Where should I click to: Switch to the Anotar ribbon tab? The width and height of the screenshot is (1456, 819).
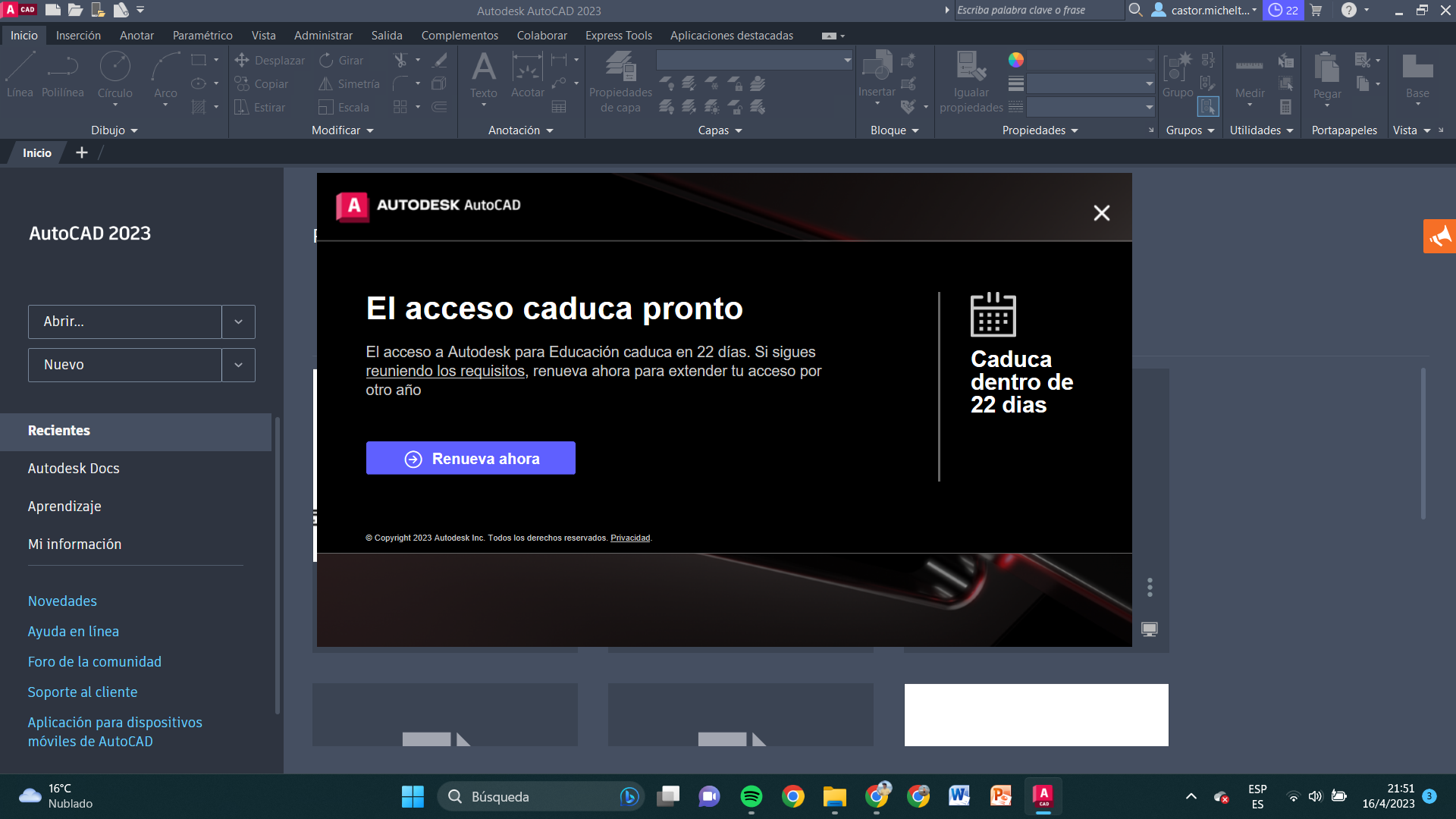[x=136, y=35]
